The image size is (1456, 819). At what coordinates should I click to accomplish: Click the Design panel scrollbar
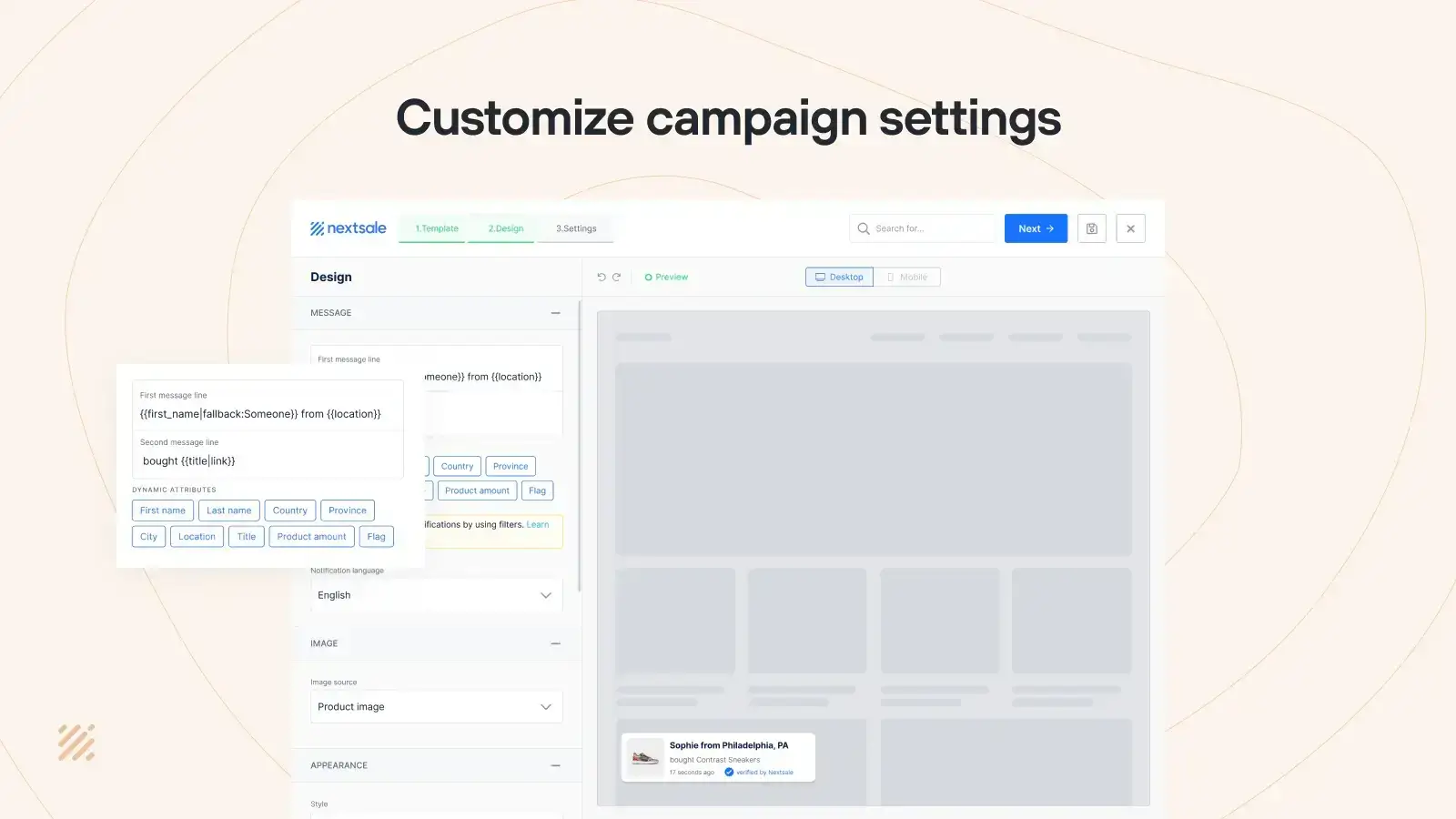(580, 446)
